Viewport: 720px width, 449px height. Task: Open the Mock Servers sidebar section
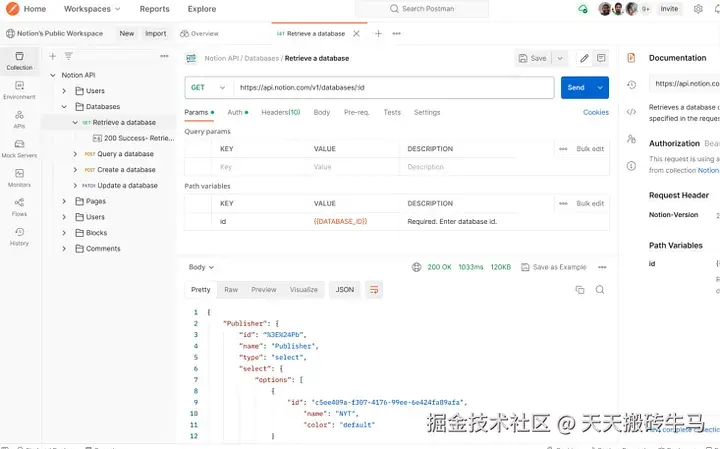tap(19, 149)
